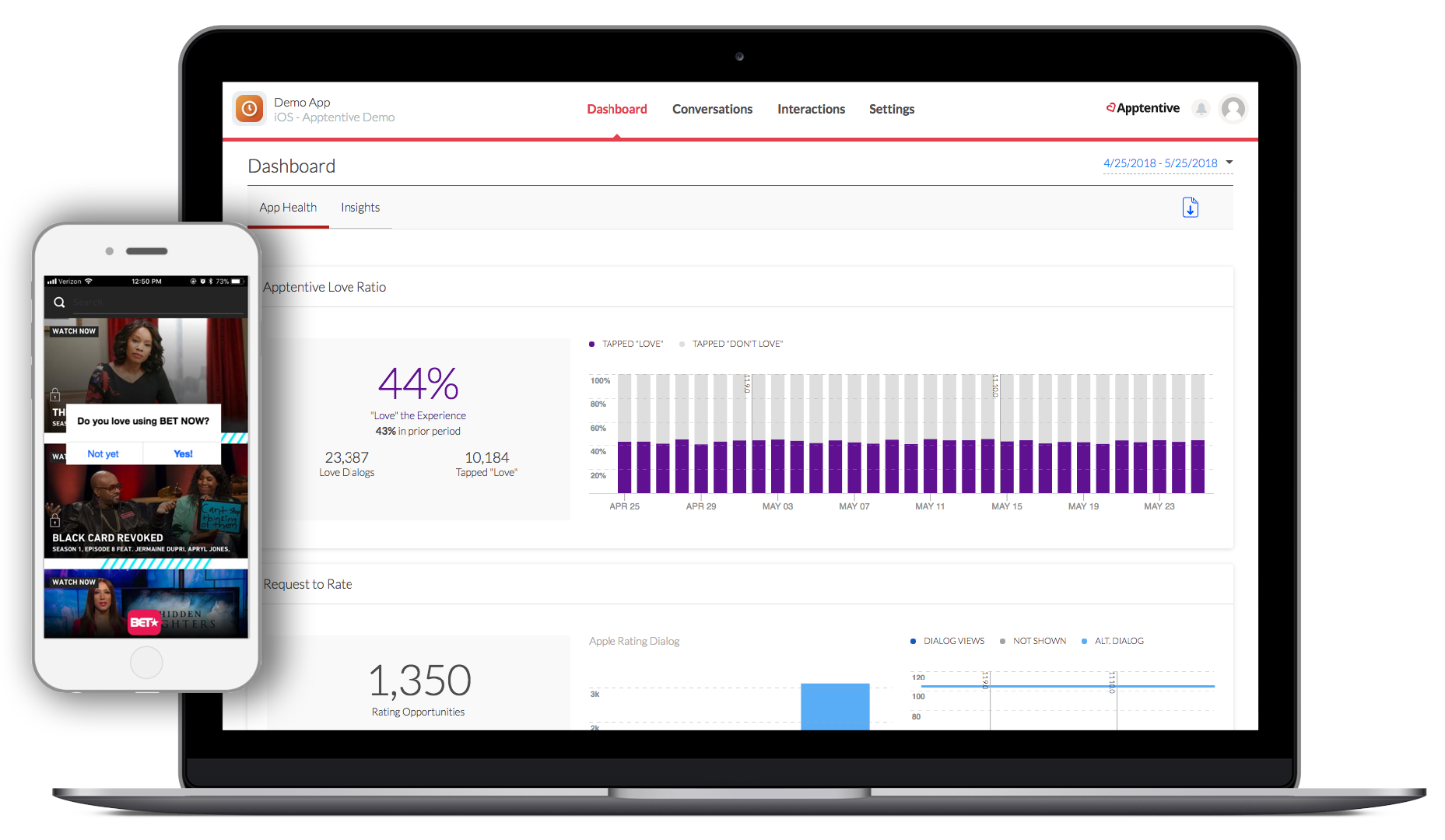The image size is (1445, 840).
Task: Click the 1,350 Rating Opportunities figure
Action: 419,681
